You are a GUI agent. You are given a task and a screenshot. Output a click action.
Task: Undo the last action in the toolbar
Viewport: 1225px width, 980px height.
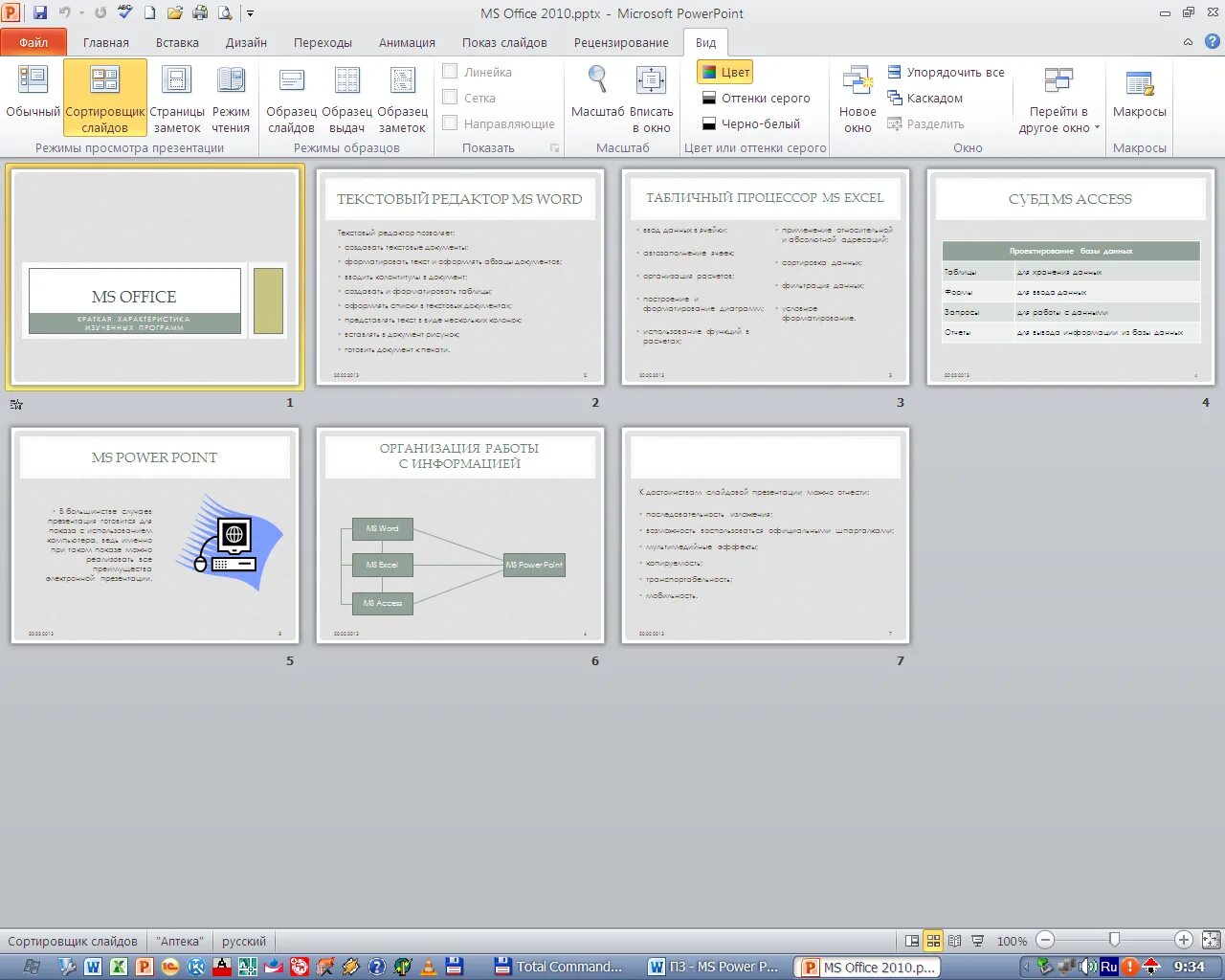pyautogui.click(x=65, y=12)
